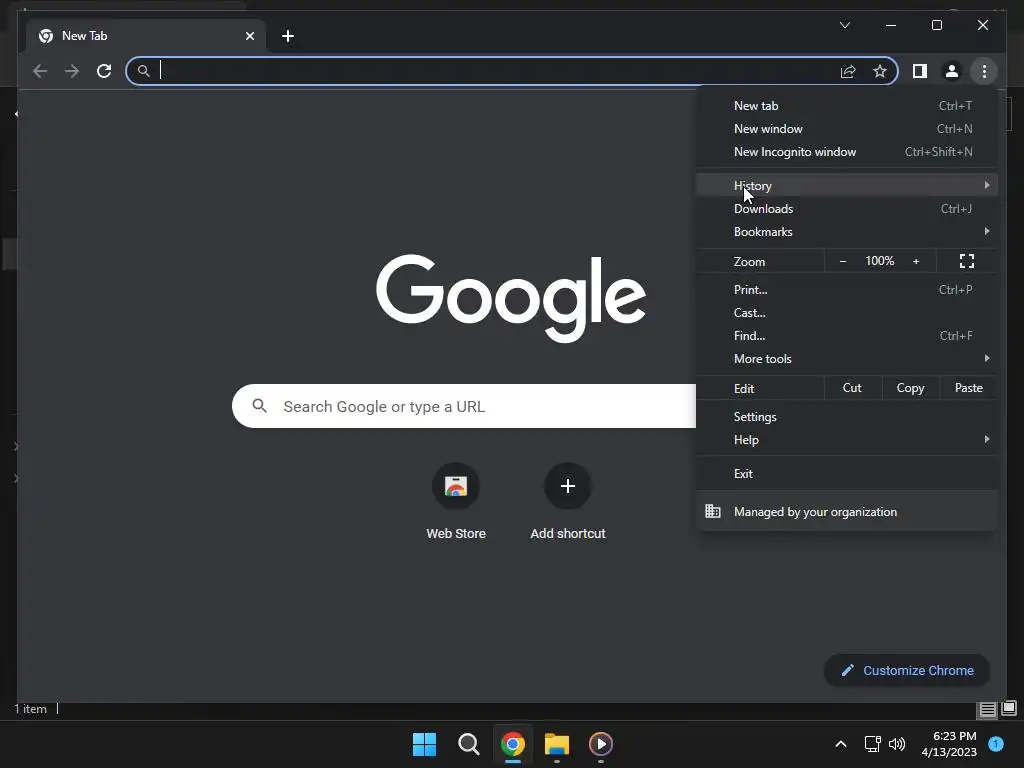Viewport: 1024px width, 768px height.
Task: Click the three-dot Chrome menu icon
Action: coord(984,71)
